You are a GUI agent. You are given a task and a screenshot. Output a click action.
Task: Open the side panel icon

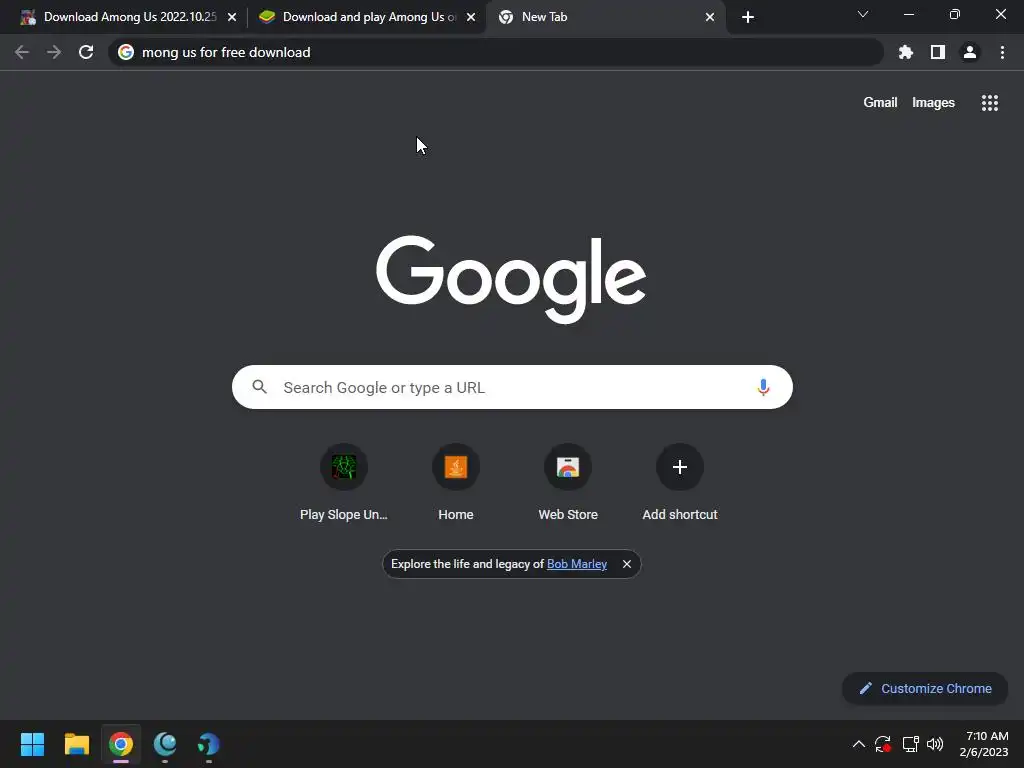tap(938, 52)
